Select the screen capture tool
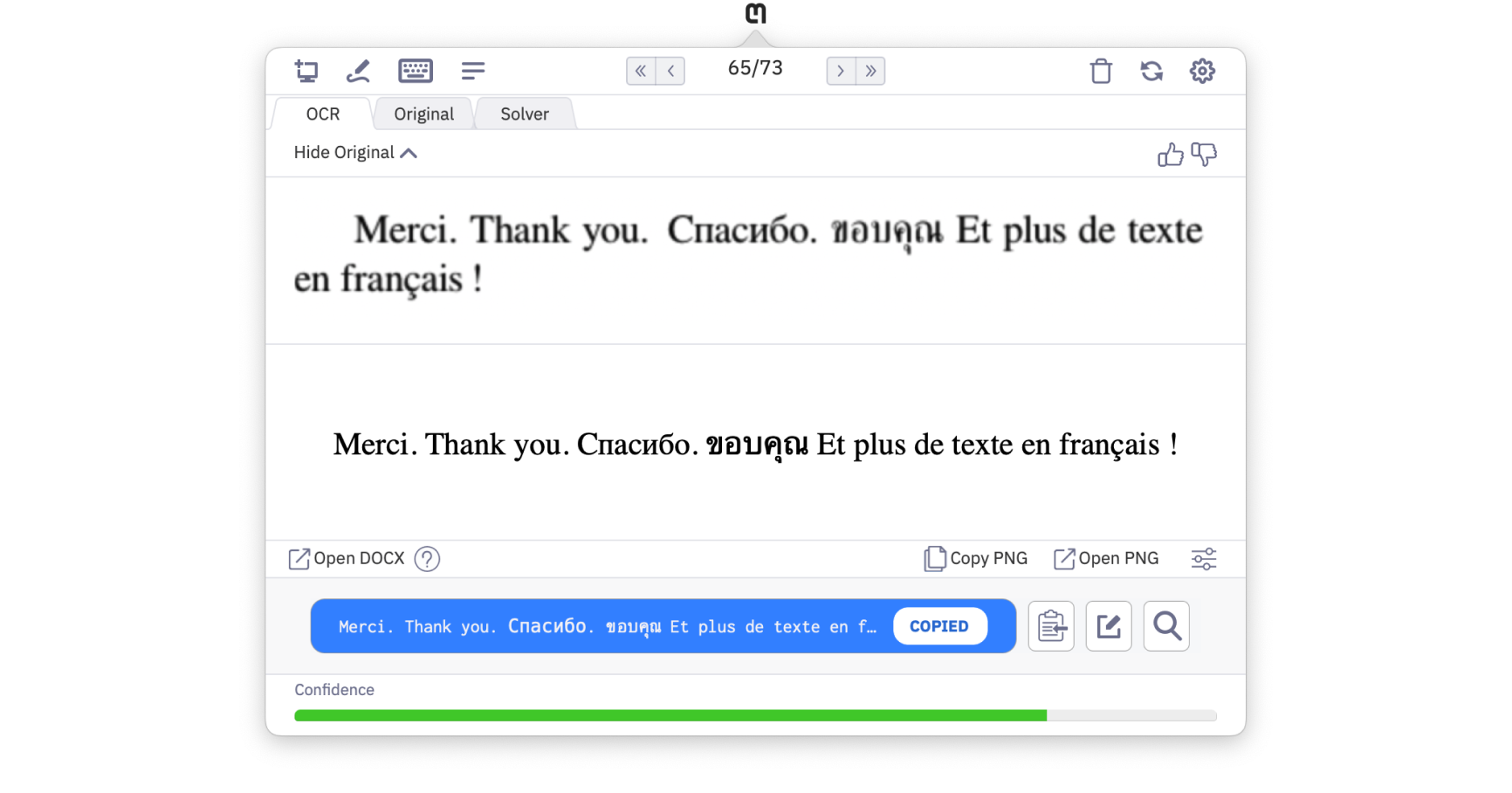 pyautogui.click(x=306, y=71)
